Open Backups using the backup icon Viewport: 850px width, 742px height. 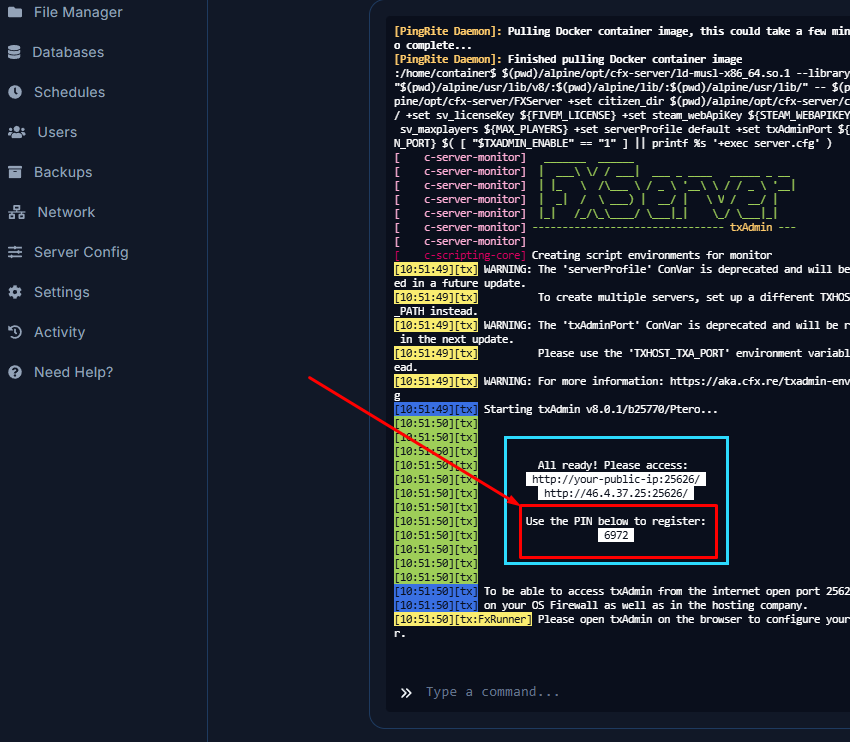pos(15,172)
